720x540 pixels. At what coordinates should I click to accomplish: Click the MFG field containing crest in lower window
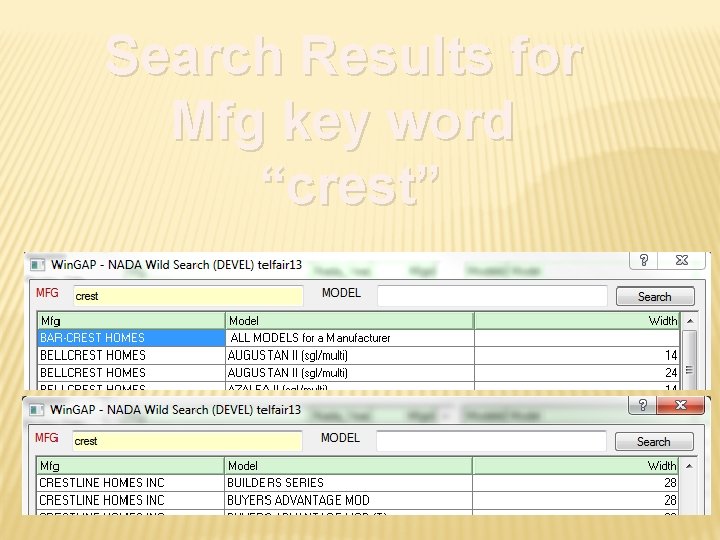(x=187, y=441)
